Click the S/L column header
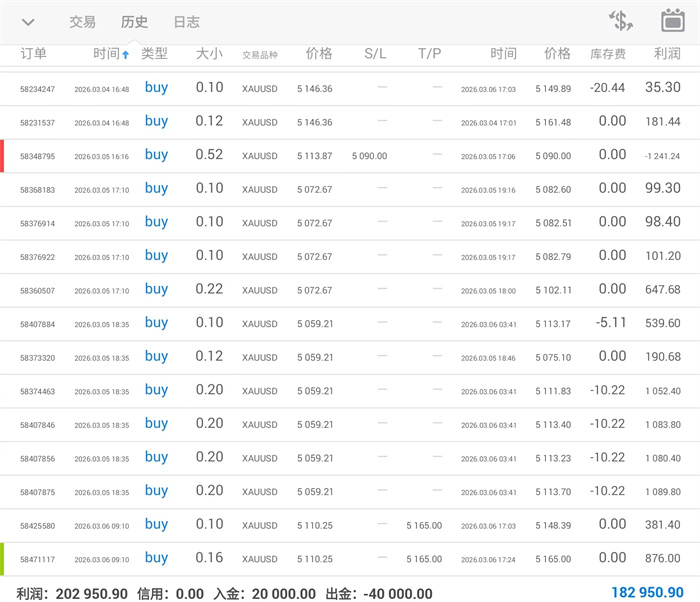 pyautogui.click(x=375, y=54)
